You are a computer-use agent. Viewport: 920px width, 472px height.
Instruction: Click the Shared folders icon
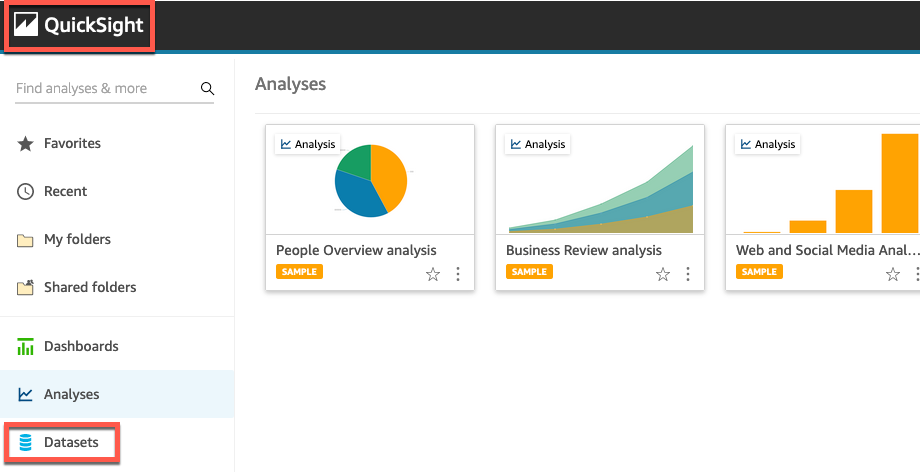coord(26,288)
